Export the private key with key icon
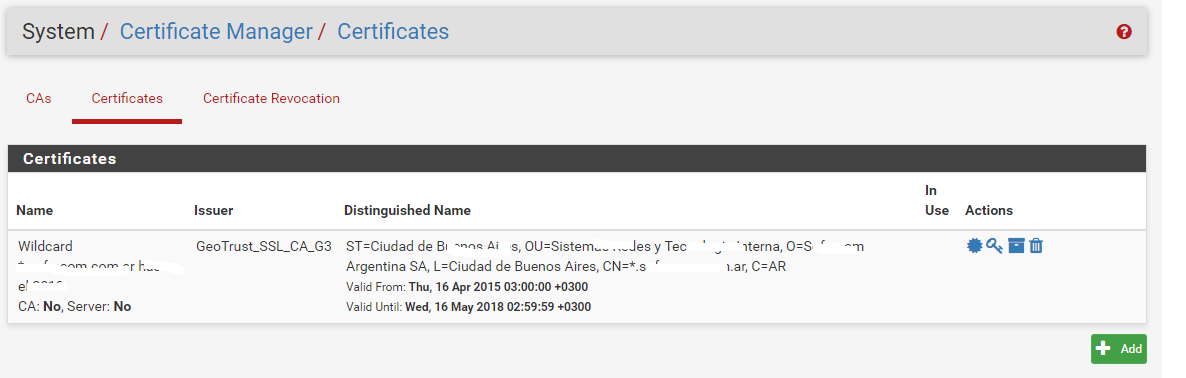1186x378 pixels. click(x=994, y=246)
